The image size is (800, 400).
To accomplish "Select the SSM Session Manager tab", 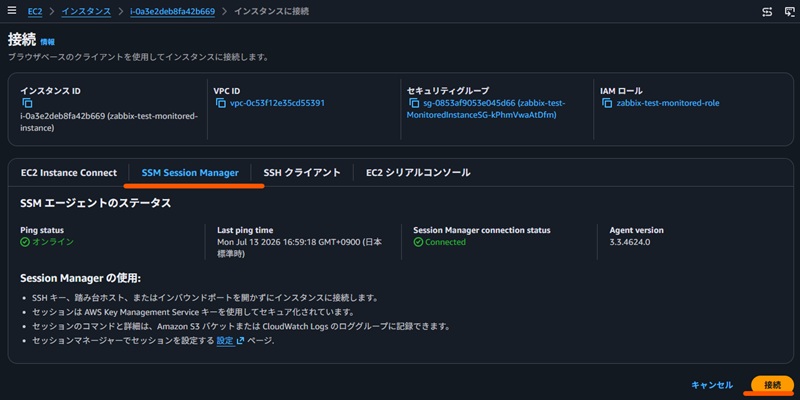I will click(190, 172).
